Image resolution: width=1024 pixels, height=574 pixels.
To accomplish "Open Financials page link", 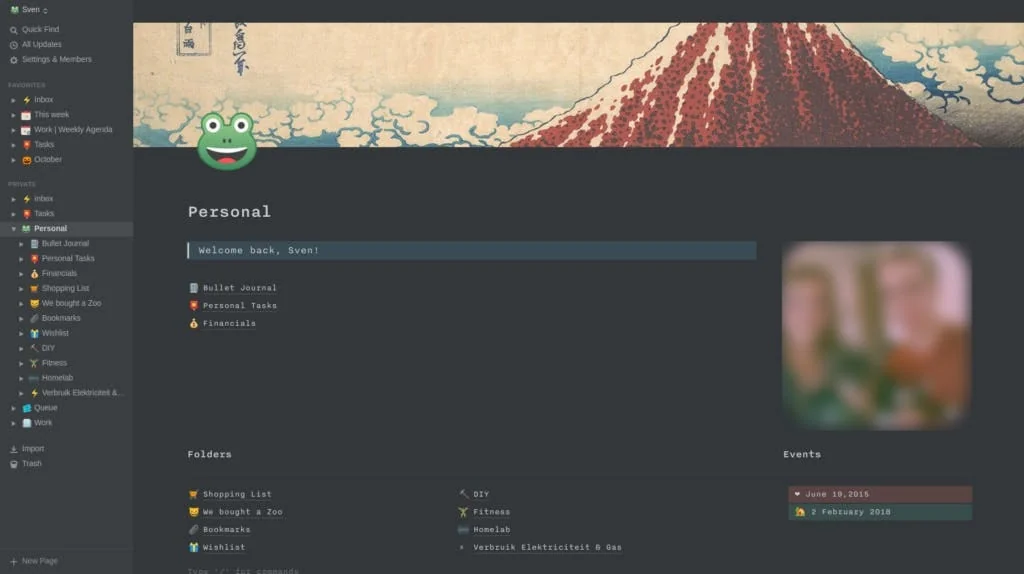I will (x=229, y=323).
